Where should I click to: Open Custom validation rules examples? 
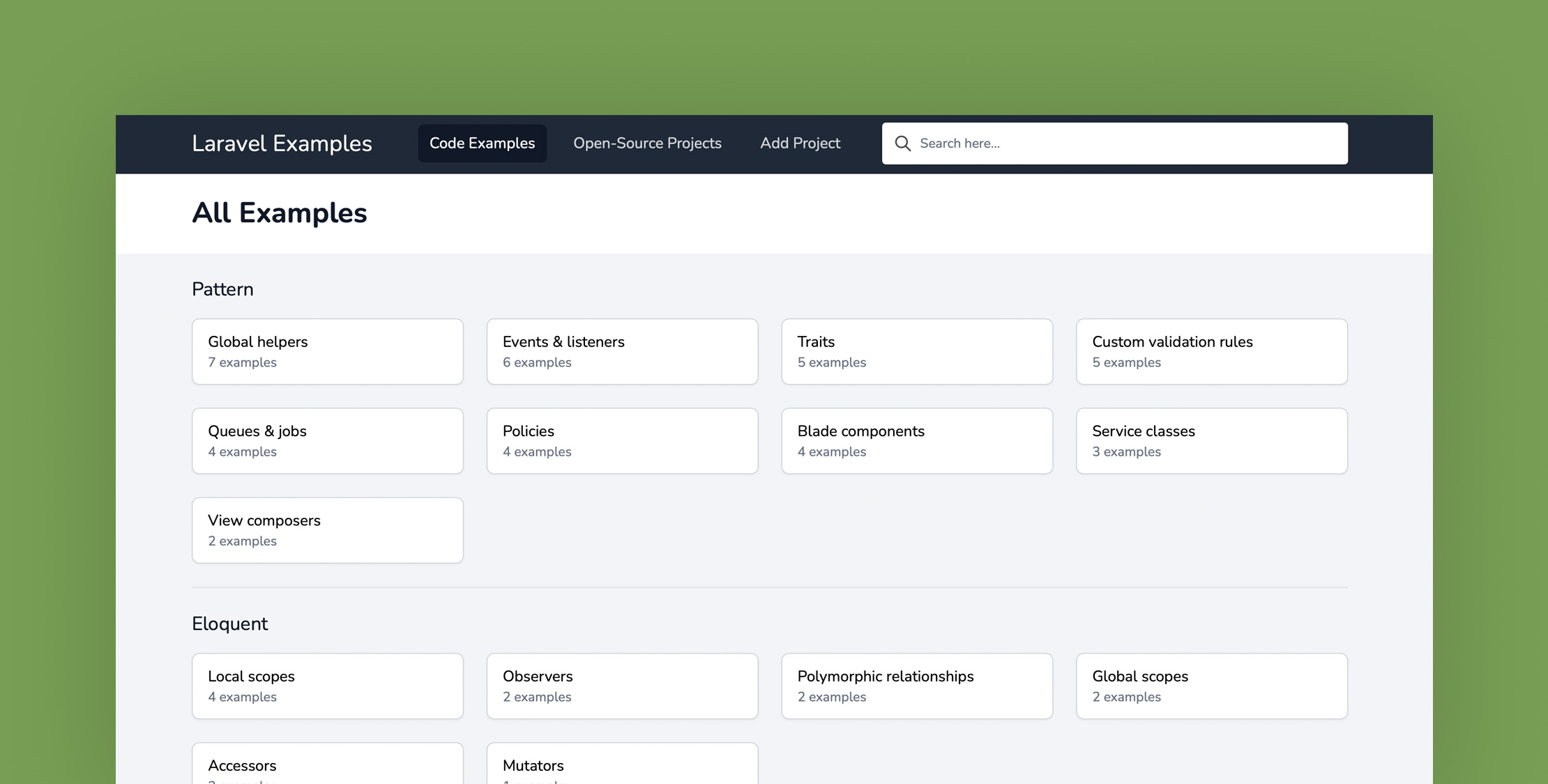[x=1212, y=351]
